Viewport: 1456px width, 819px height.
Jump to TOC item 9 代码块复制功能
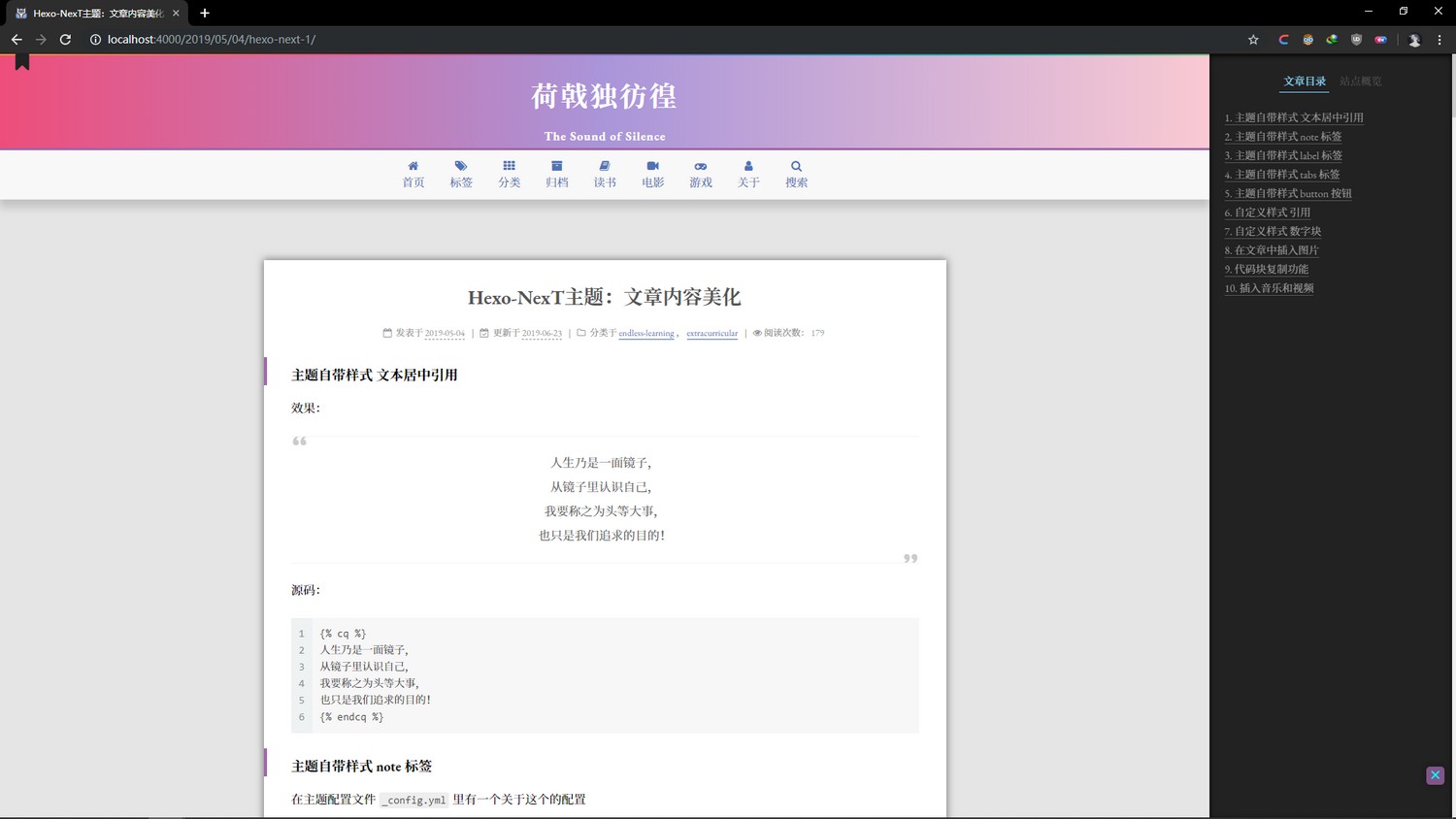[1267, 269]
